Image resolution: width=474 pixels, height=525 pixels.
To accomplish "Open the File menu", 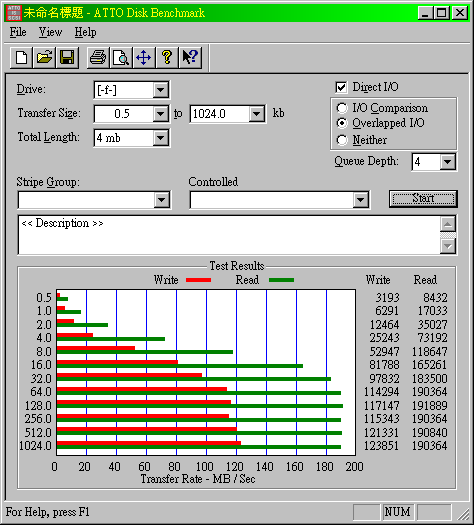I will coord(18,32).
